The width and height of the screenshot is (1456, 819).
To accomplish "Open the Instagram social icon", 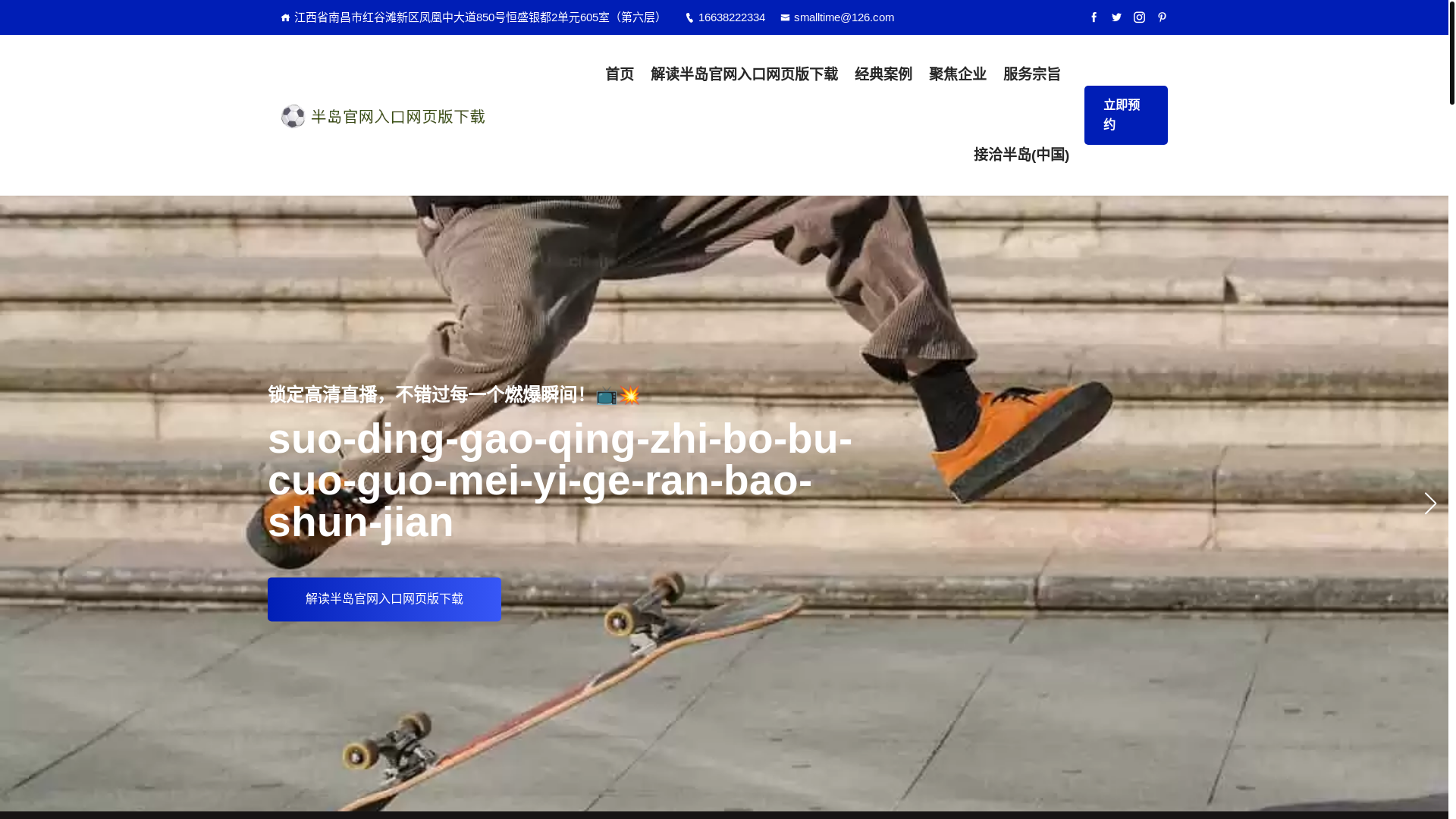I will point(1139,17).
